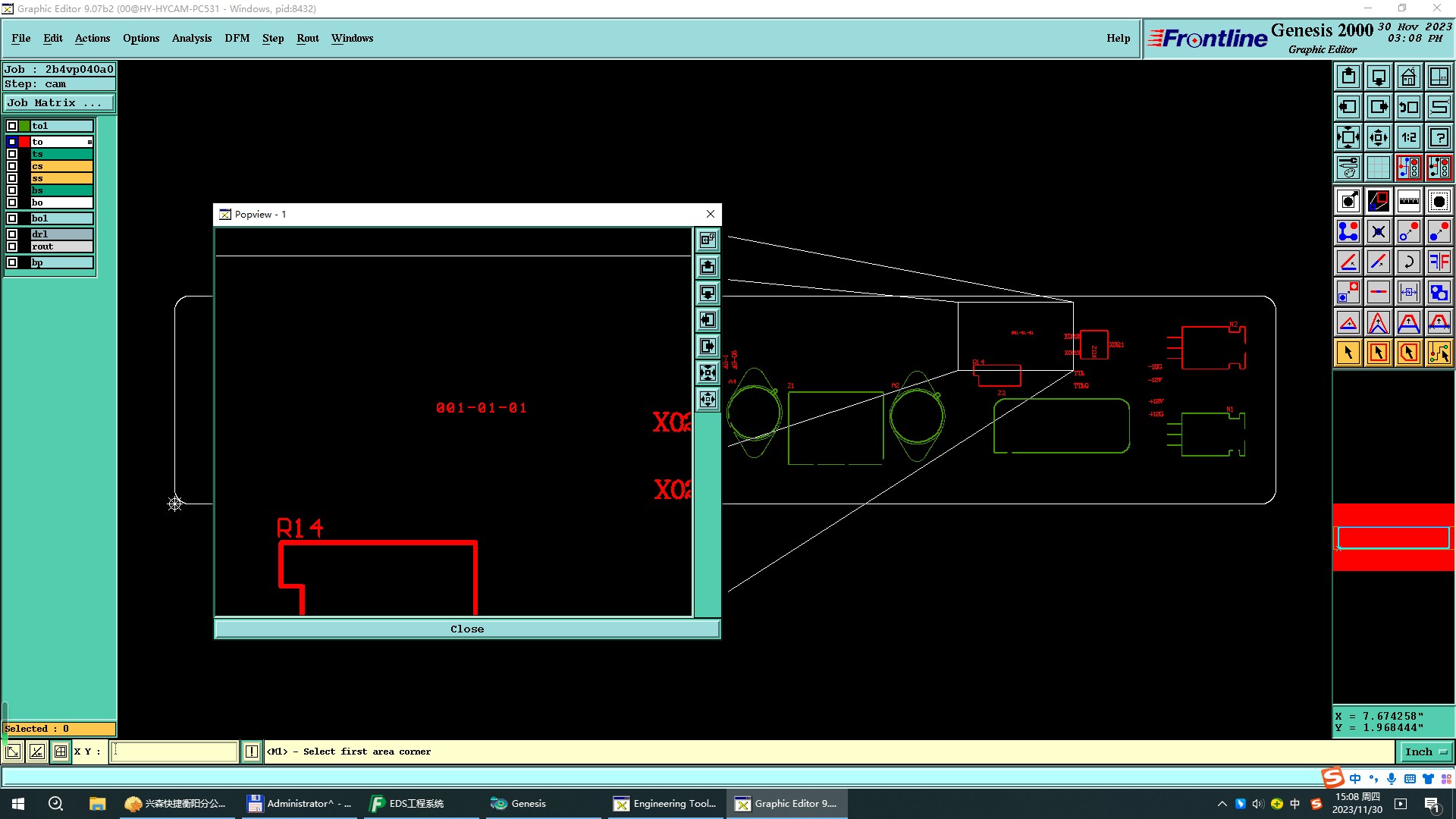Click the 1:2 zoom scale icon

[x=1408, y=137]
